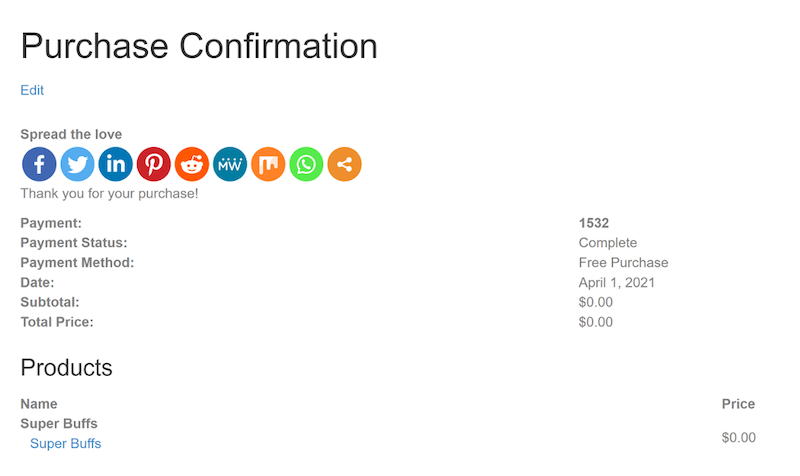Click the orange Mix share icon
Image resolution: width=800 pixels, height=476 pixels.
(268, 164)
